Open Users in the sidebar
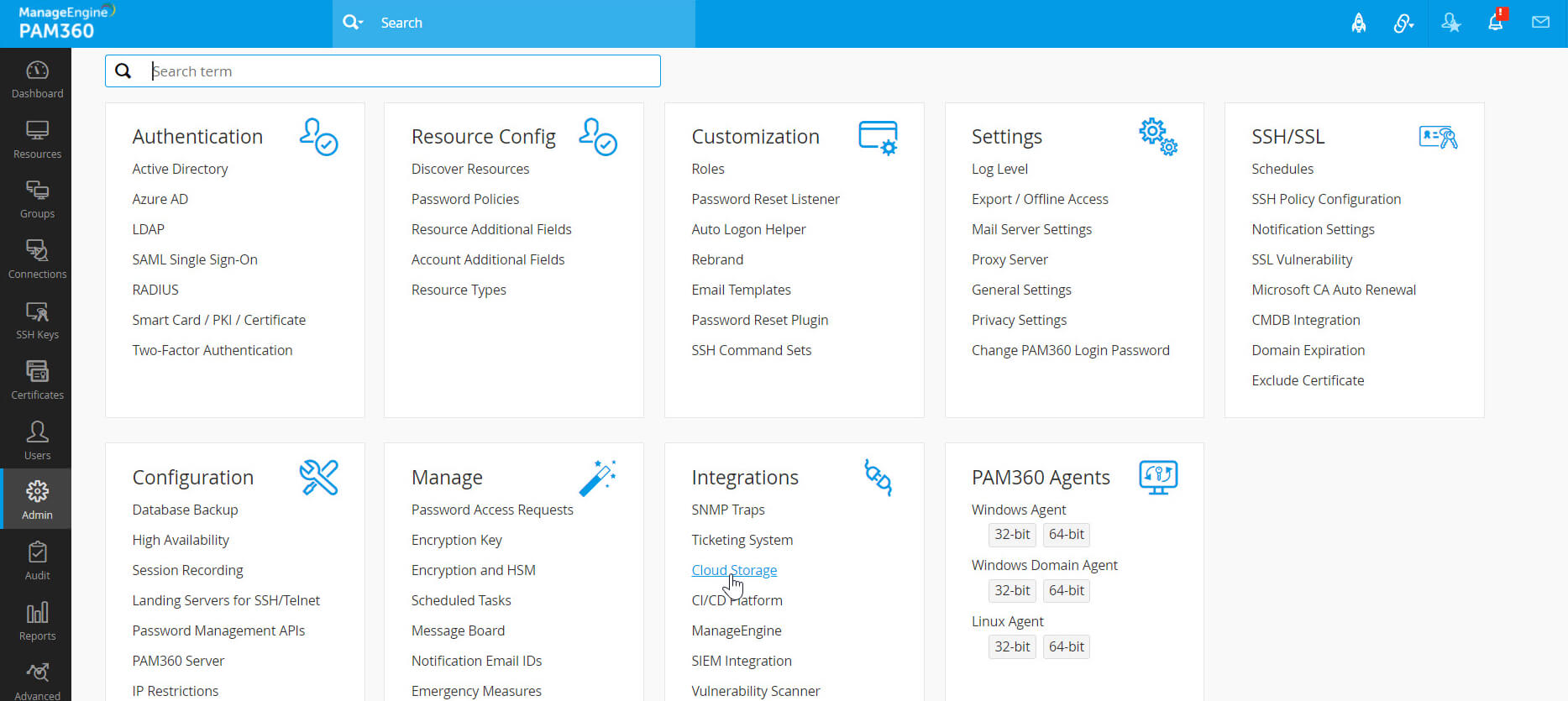 click(x=37, y=442)
